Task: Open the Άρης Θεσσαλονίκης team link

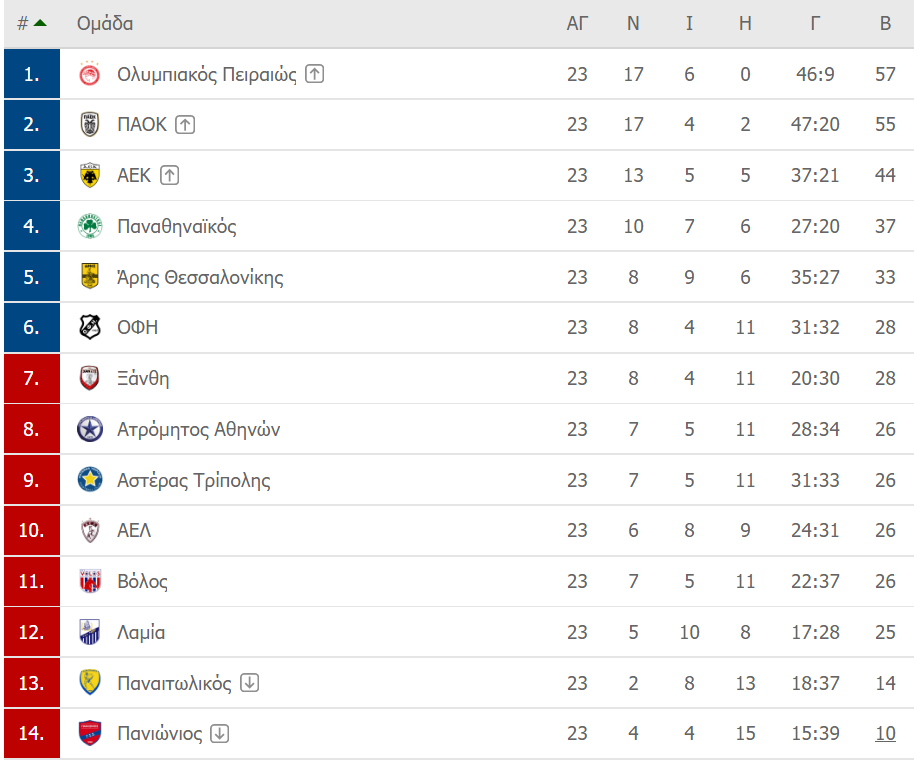Action: click(200, 278)
